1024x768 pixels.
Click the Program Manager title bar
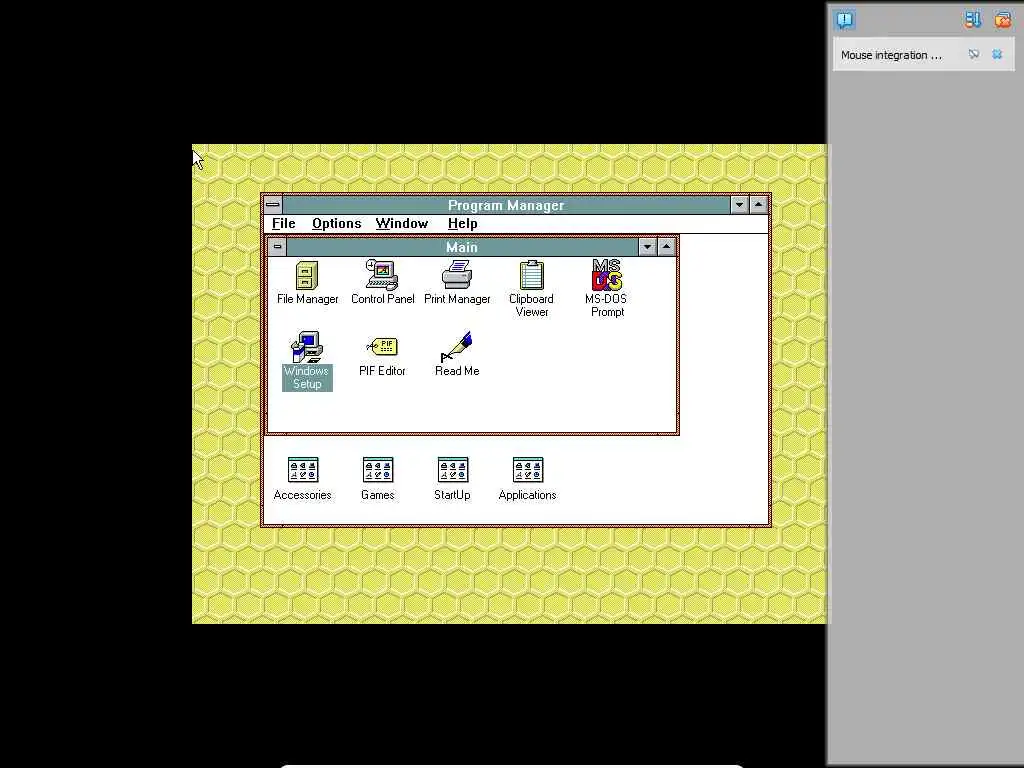pyautogui.click(x=506, y=205)
